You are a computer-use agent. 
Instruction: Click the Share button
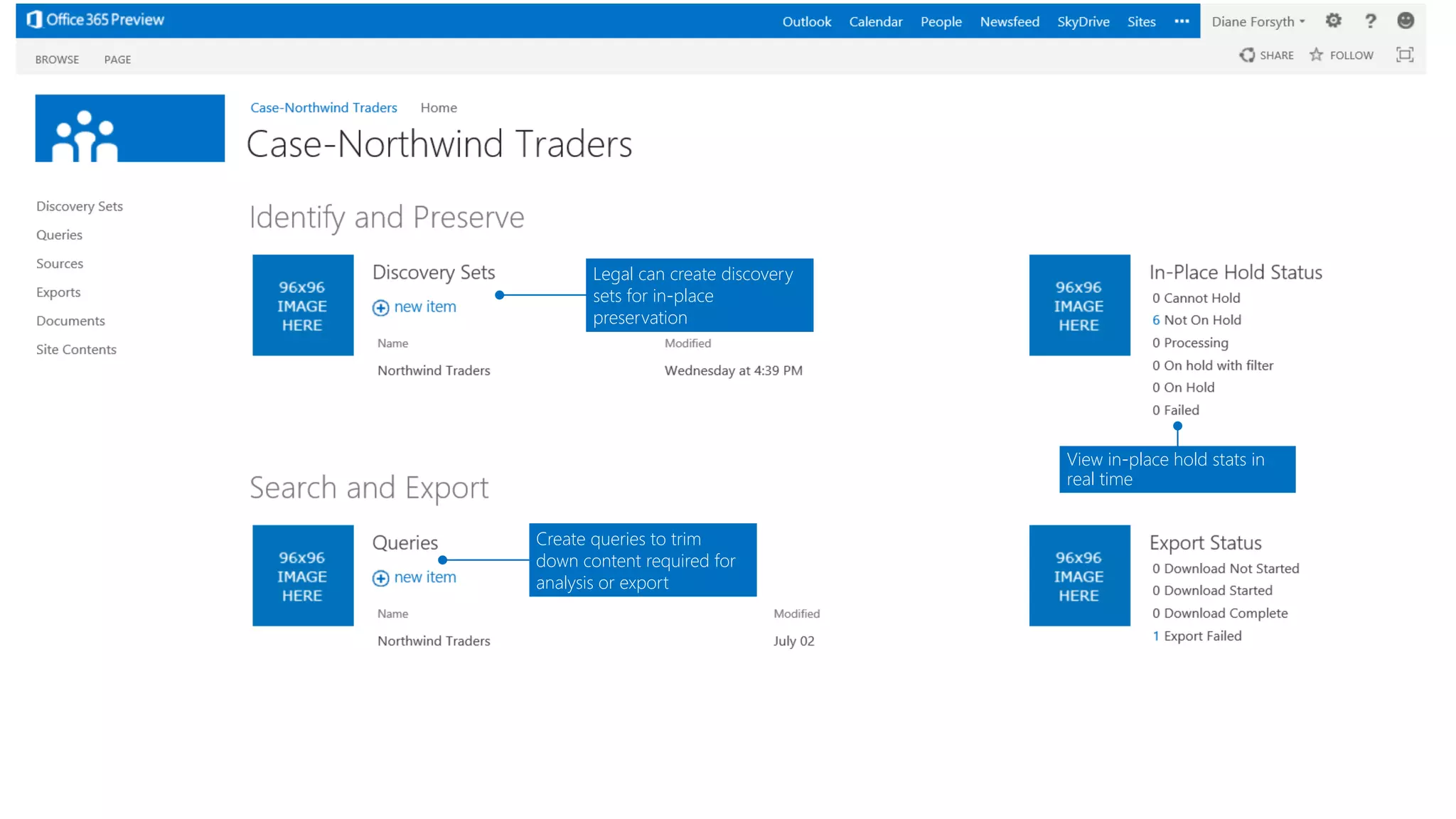(1267, 55)
